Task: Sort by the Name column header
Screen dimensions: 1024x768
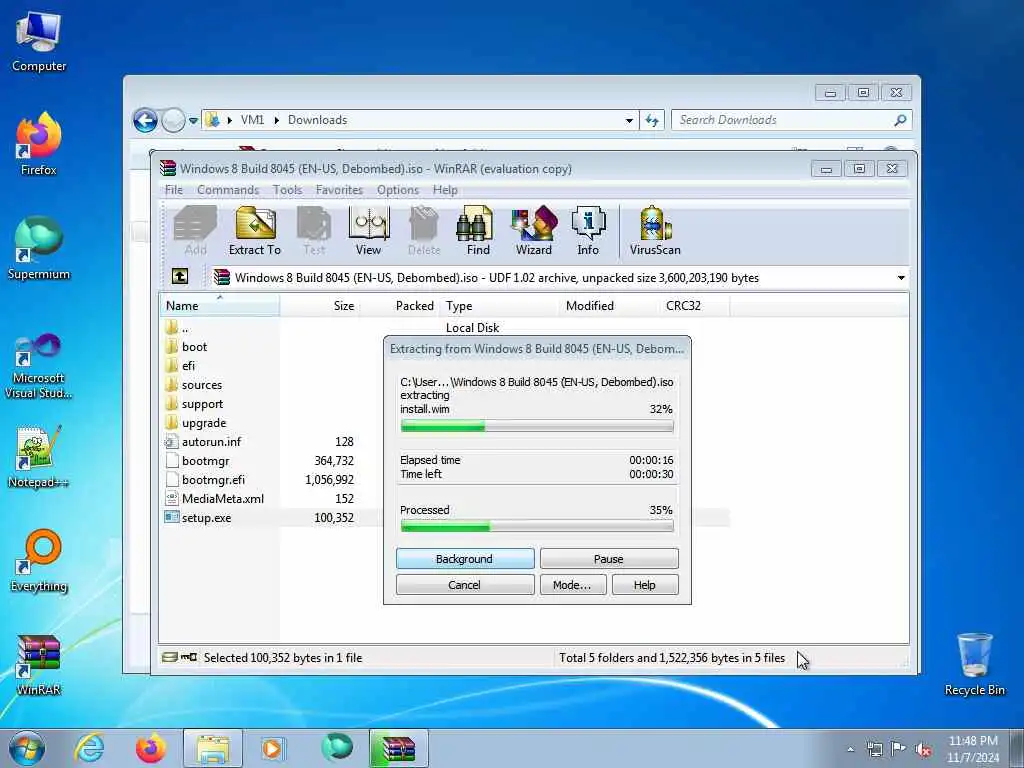Action: (219, 306)
